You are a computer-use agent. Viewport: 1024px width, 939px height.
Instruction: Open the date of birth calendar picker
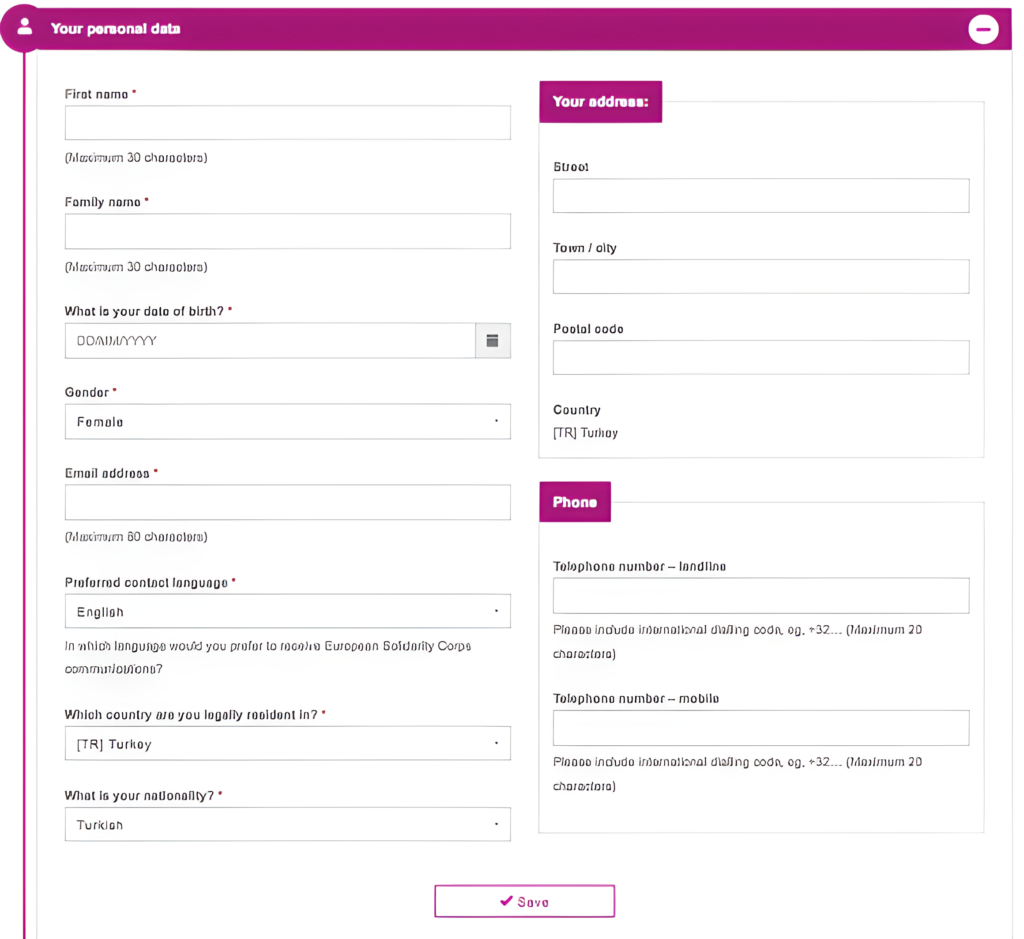492,340
